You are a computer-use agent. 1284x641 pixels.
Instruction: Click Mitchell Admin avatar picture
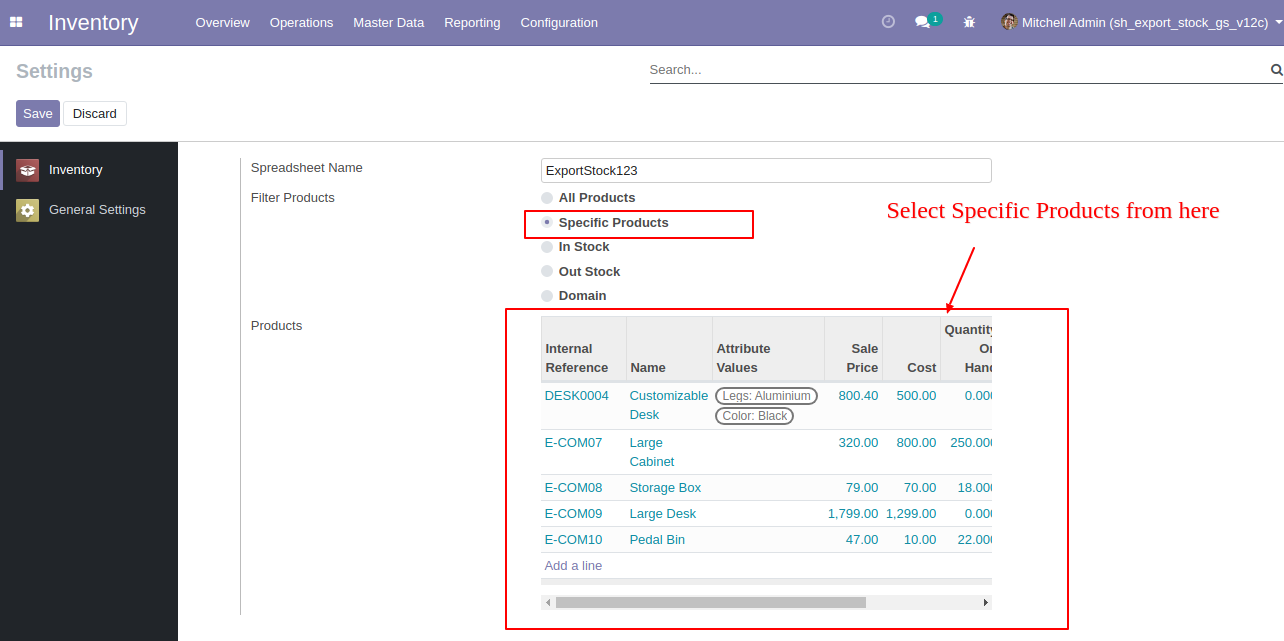pyautogui.click(x=1009, y=22)
